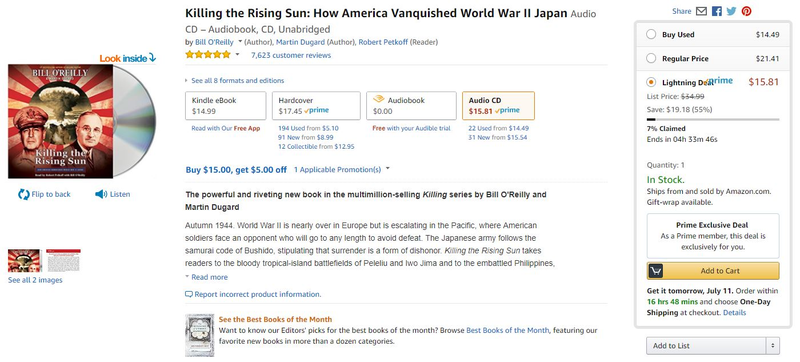Screen dimensions: 800x362
Task: Share on Pinterest icon
Action: pyautogui.click(x=746, y=11)
